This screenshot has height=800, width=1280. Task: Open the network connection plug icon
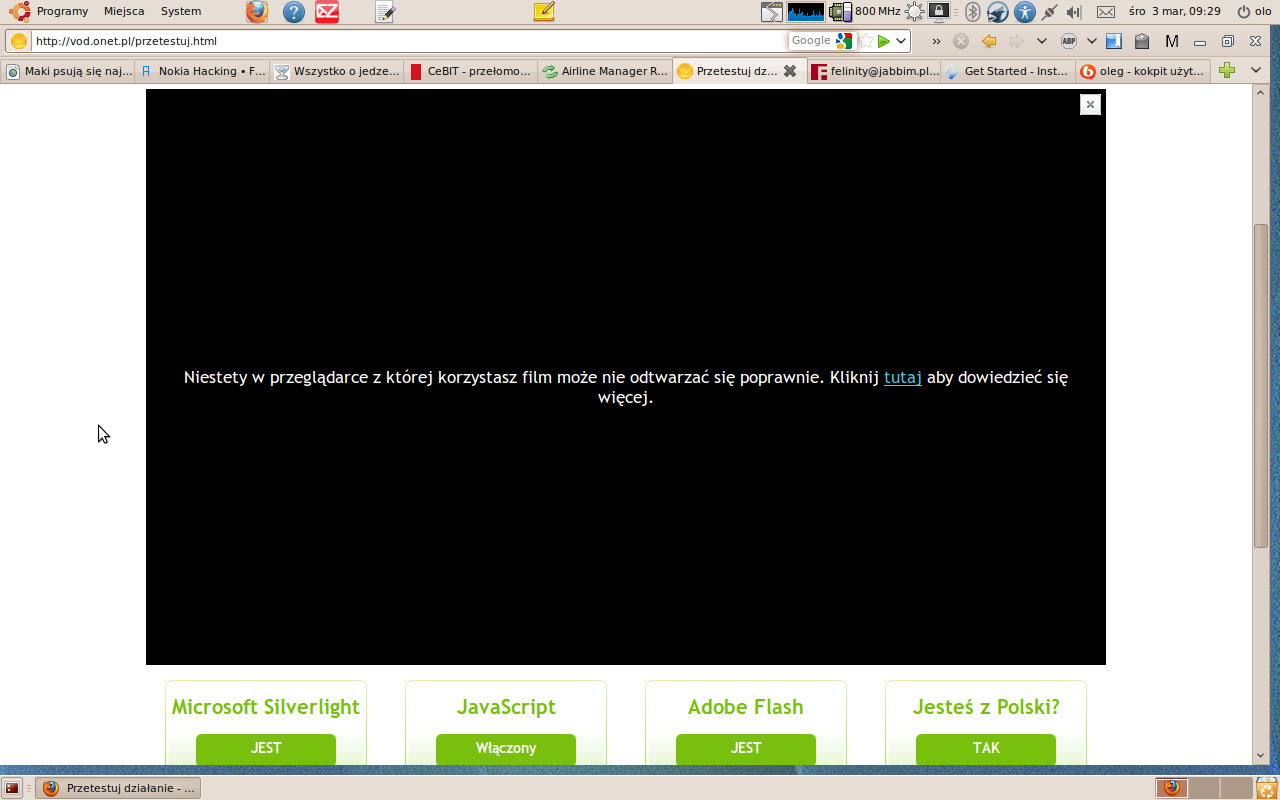[x=1049, y=12]
